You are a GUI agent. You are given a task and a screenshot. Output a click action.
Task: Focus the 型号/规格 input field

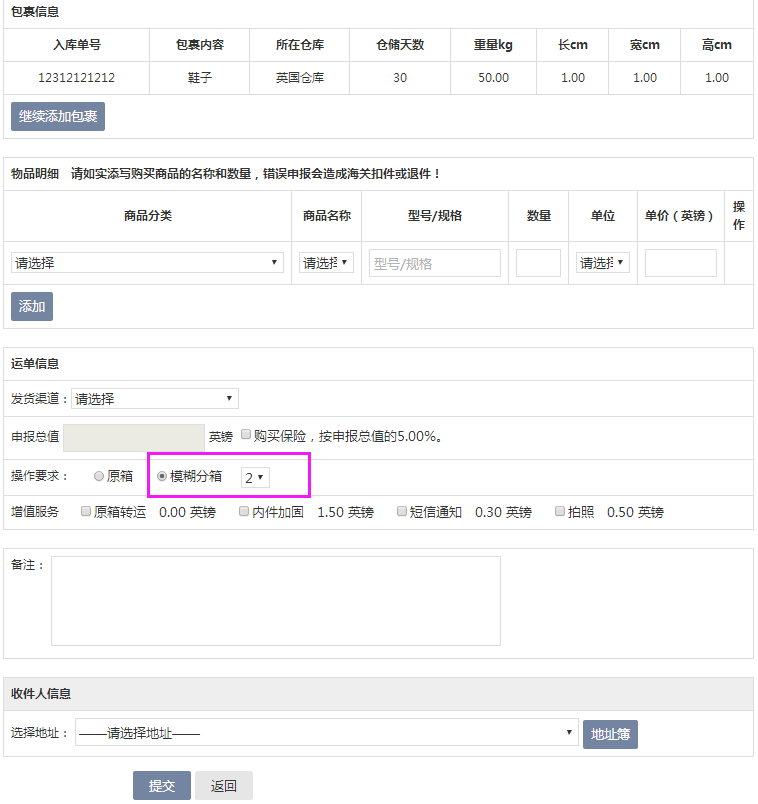pos(434,263)
